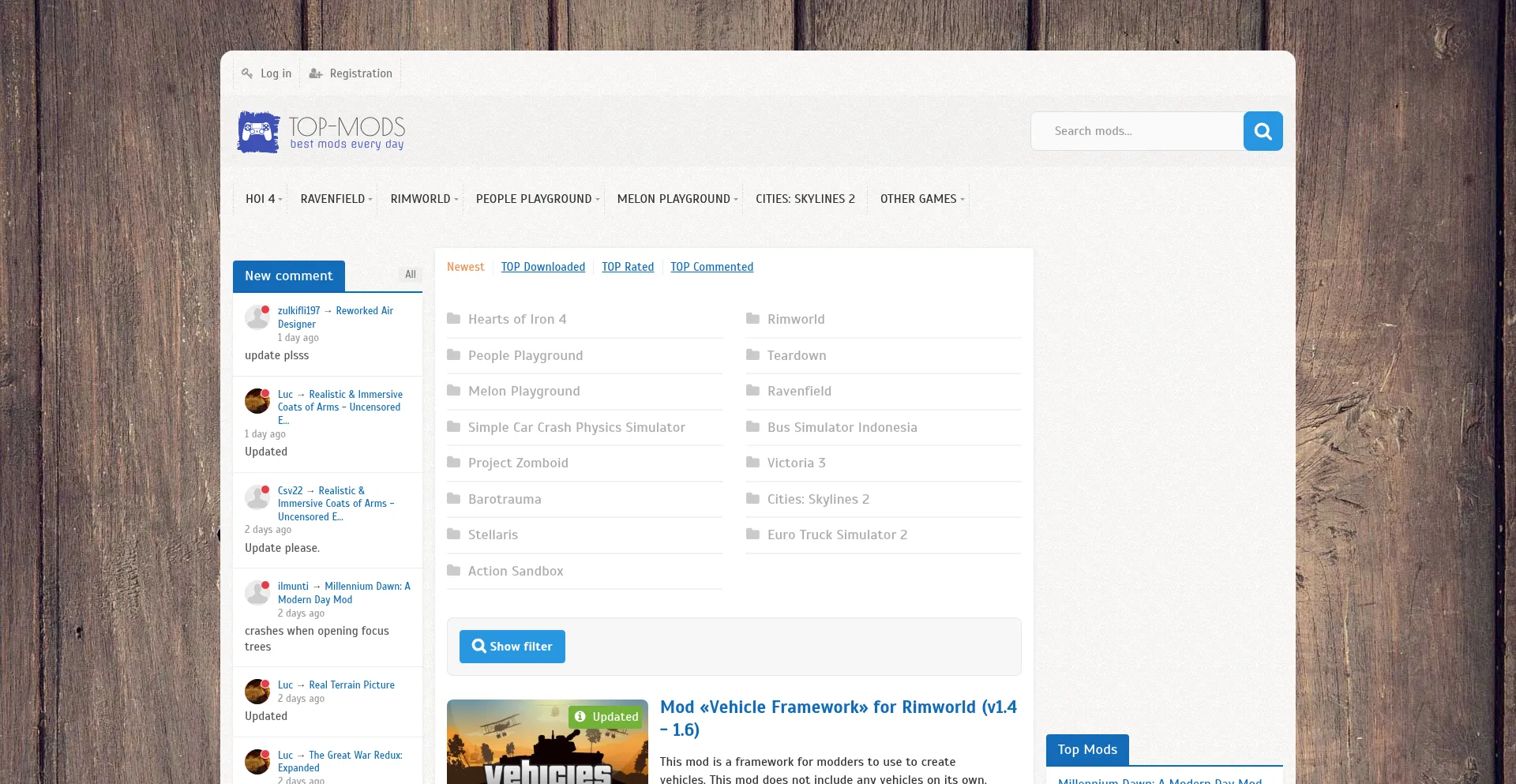Select the TOP Rated sorting tab

[628, 267]
